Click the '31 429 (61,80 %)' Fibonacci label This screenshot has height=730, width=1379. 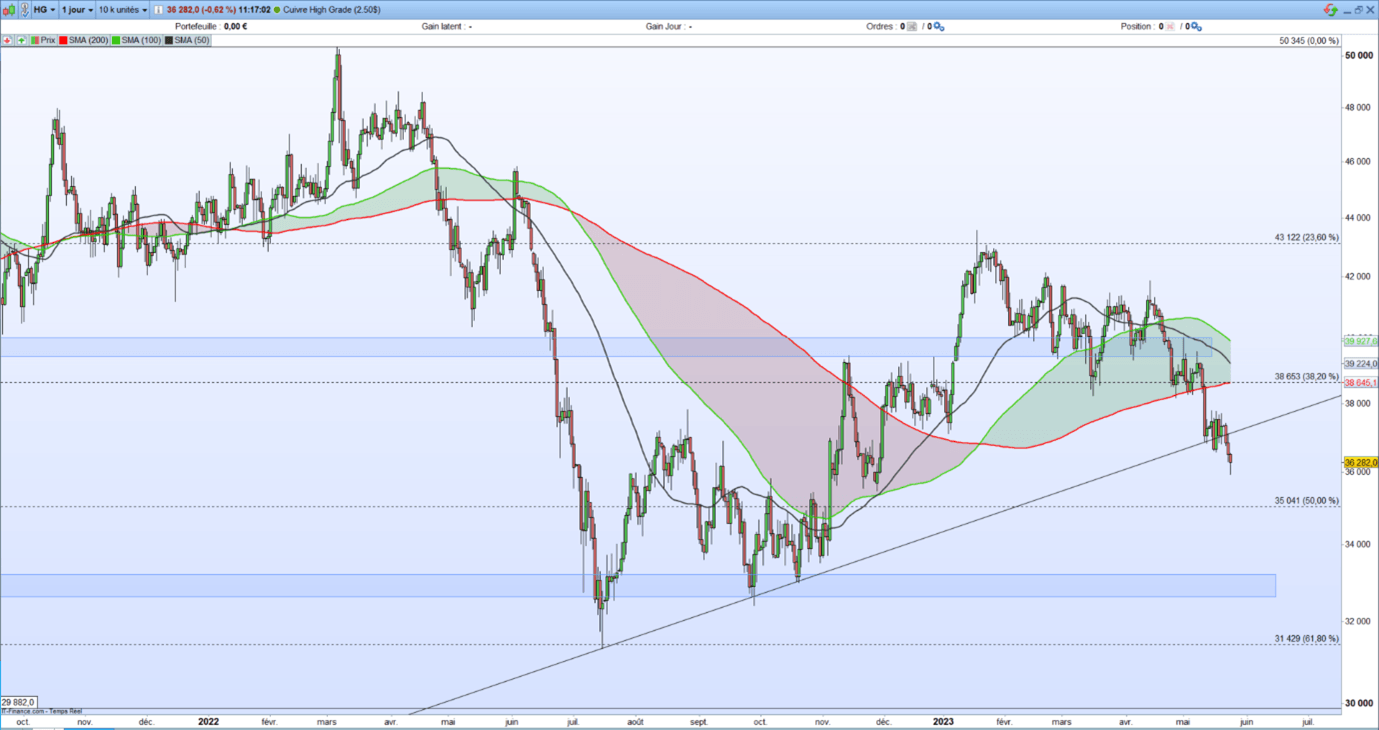(x=1306, y=638)
